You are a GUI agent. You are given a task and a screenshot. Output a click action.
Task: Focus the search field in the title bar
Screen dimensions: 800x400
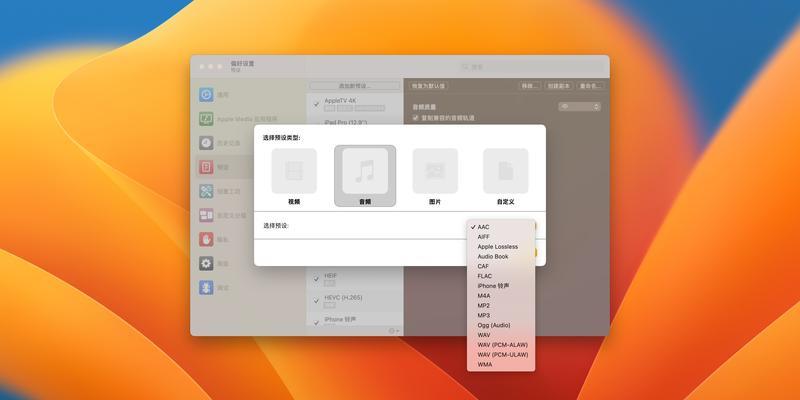coord(531,67)
